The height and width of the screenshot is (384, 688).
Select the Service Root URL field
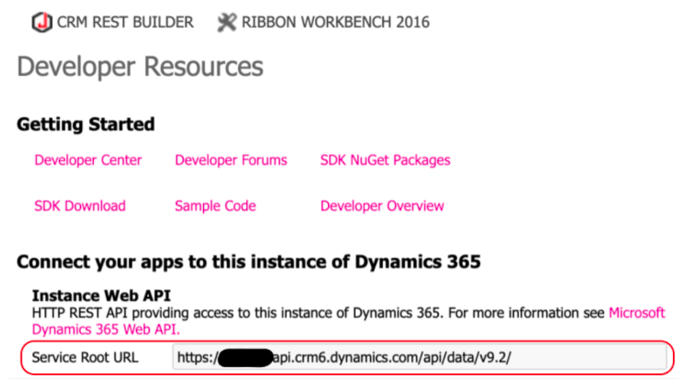pos(420,357)
